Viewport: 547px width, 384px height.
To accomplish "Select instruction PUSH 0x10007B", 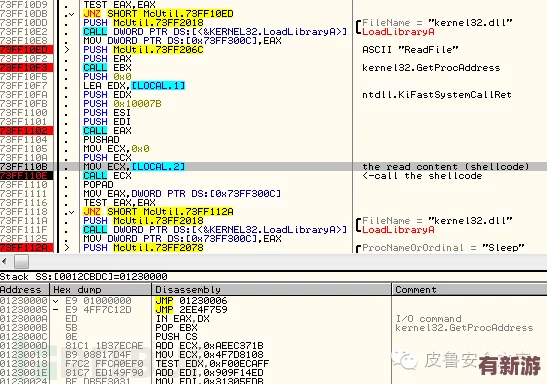I will click(122, 104).
